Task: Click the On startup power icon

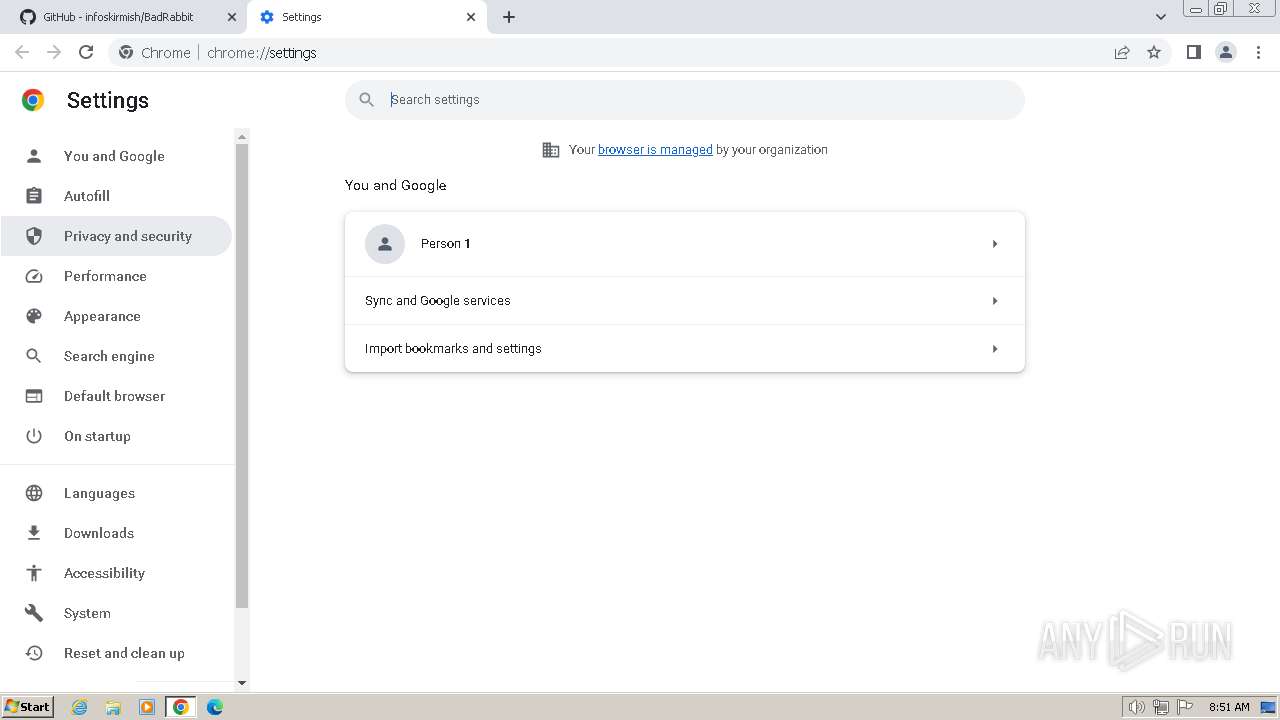Action: 34,436
